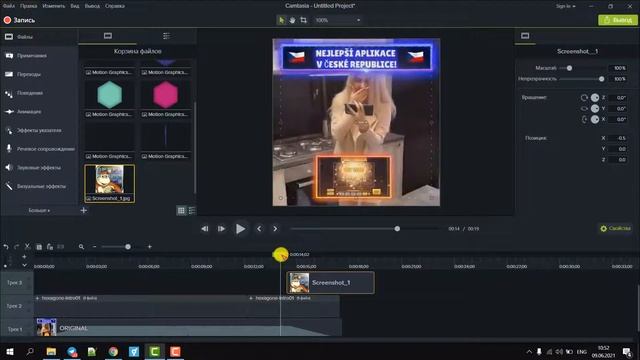The image size is (640, 360).
Task: Open the Примечания annotations panel
Action: pyautogui.click(x=39, y=56)
